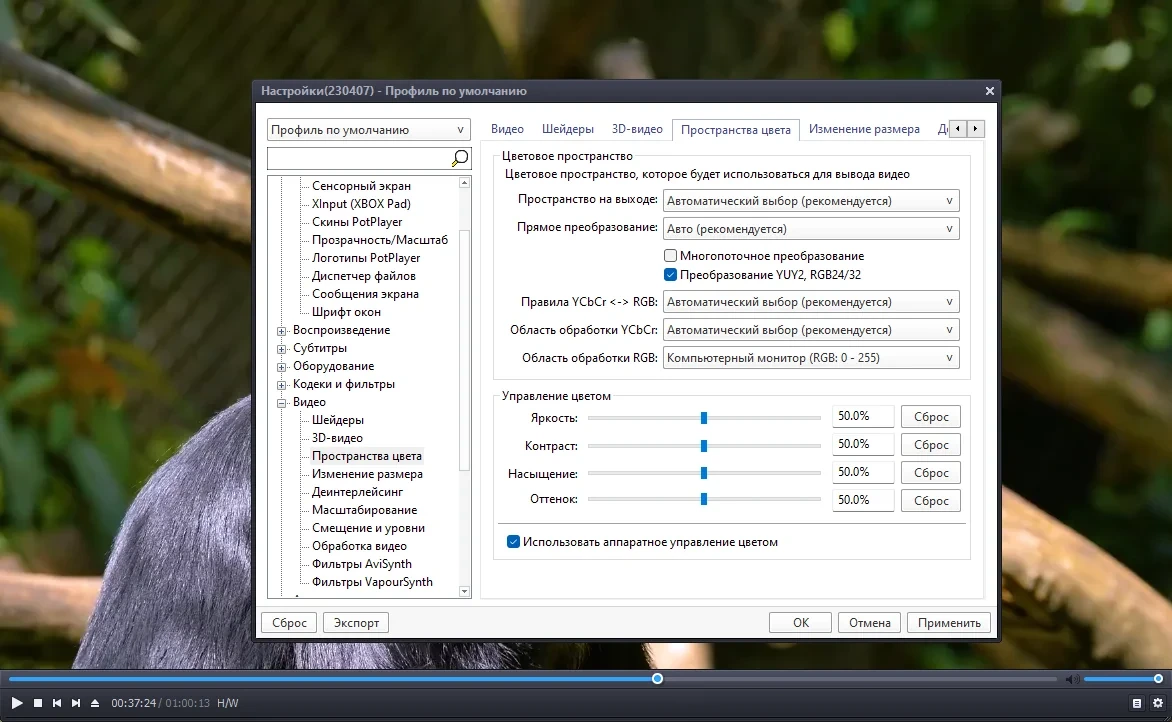The height and width of the screenshot is (722, 1172).
Task: Switch to the Видео tab
Action: click(507, 129)
